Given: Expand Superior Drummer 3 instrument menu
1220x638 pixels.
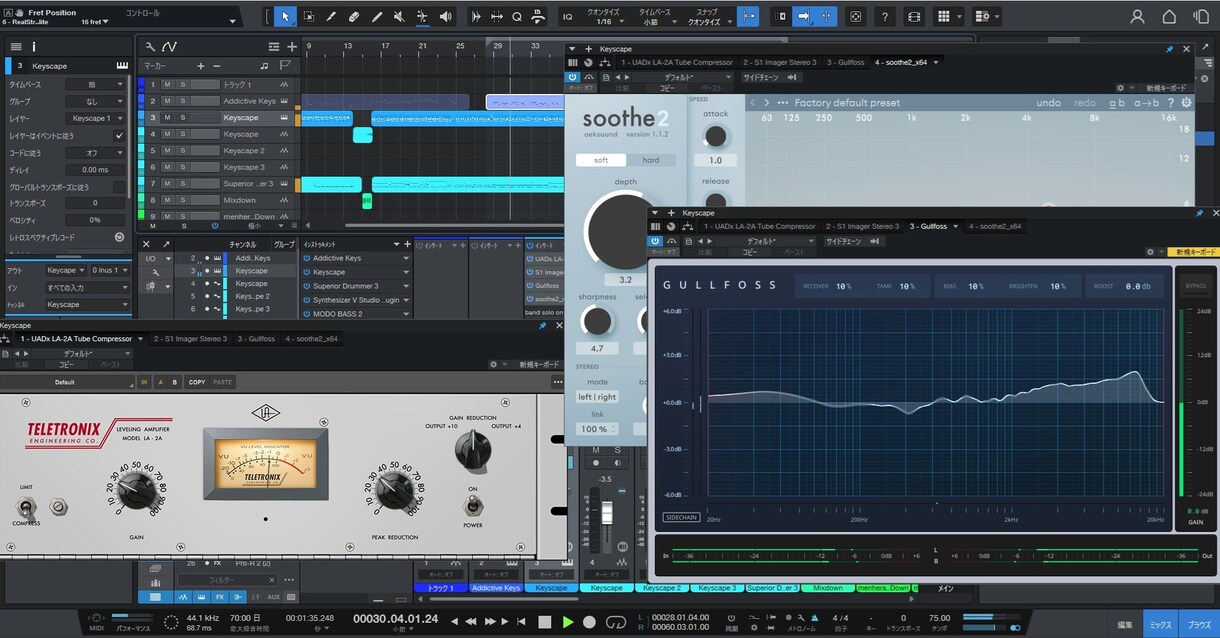Looking at the screenshot, I should click(x=406, y=286).
